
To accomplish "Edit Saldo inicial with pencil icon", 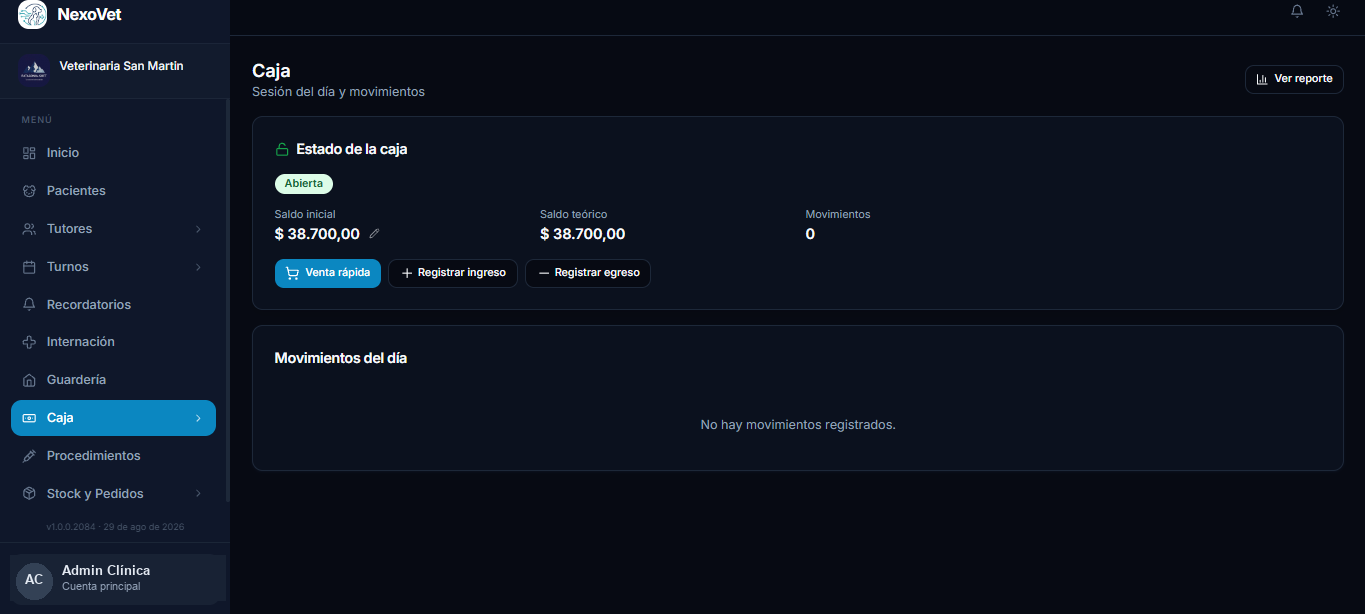I will 375,234.
